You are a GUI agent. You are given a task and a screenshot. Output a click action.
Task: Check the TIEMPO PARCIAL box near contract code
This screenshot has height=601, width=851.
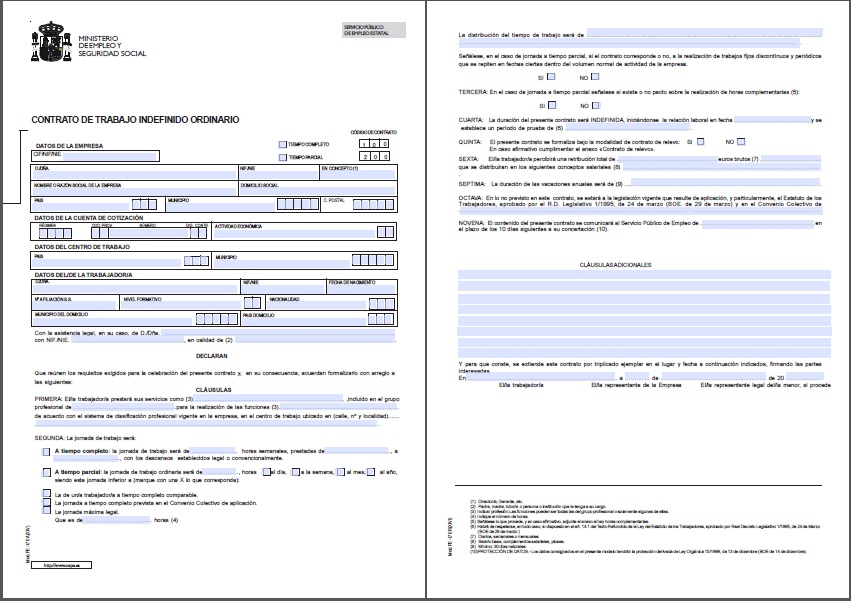point(285,157)
